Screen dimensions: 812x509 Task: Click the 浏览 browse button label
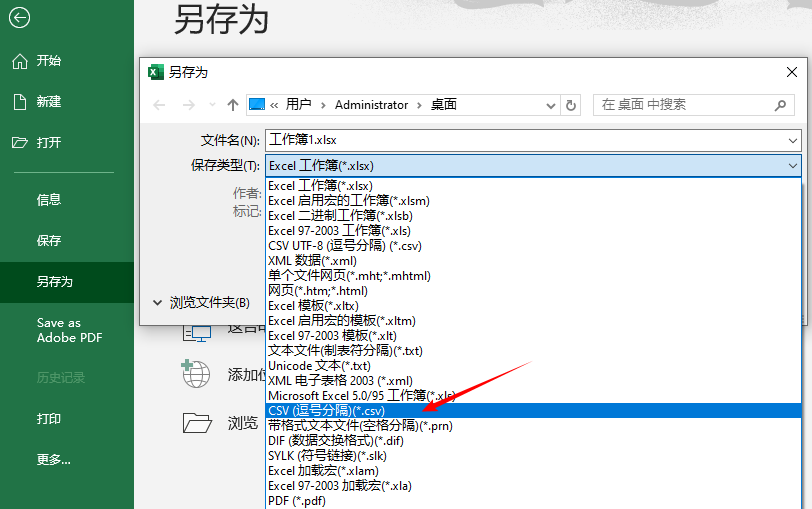coord(242,423)
